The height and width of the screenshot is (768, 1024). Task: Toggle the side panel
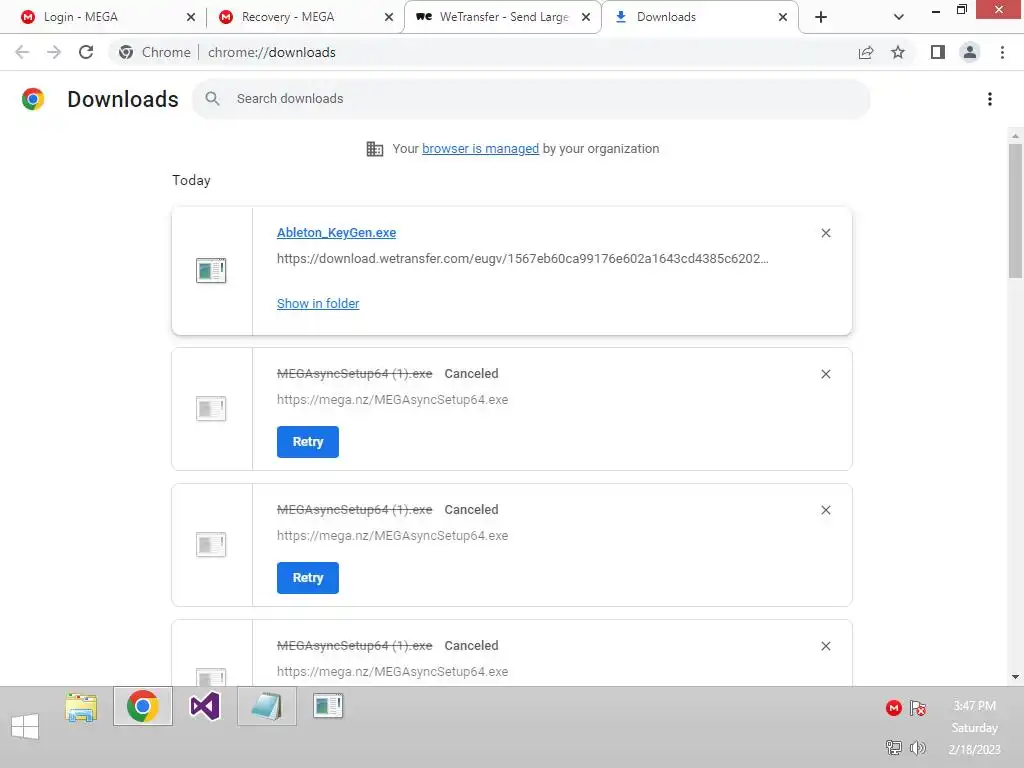pyautogui.click(x=938, y=52)
